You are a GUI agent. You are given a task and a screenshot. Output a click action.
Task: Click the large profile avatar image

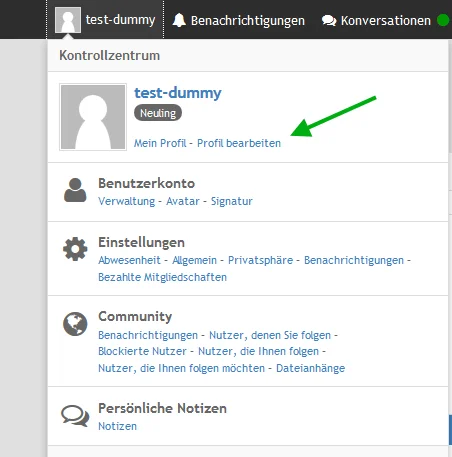93,117
